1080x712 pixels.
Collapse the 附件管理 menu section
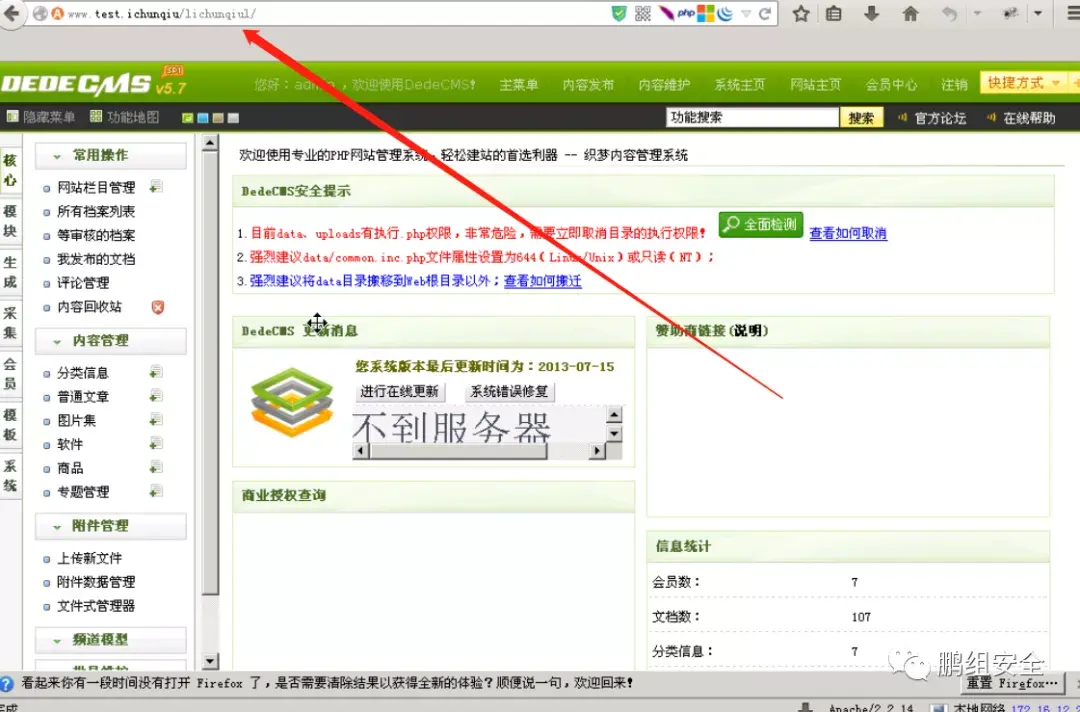point(111,526)
